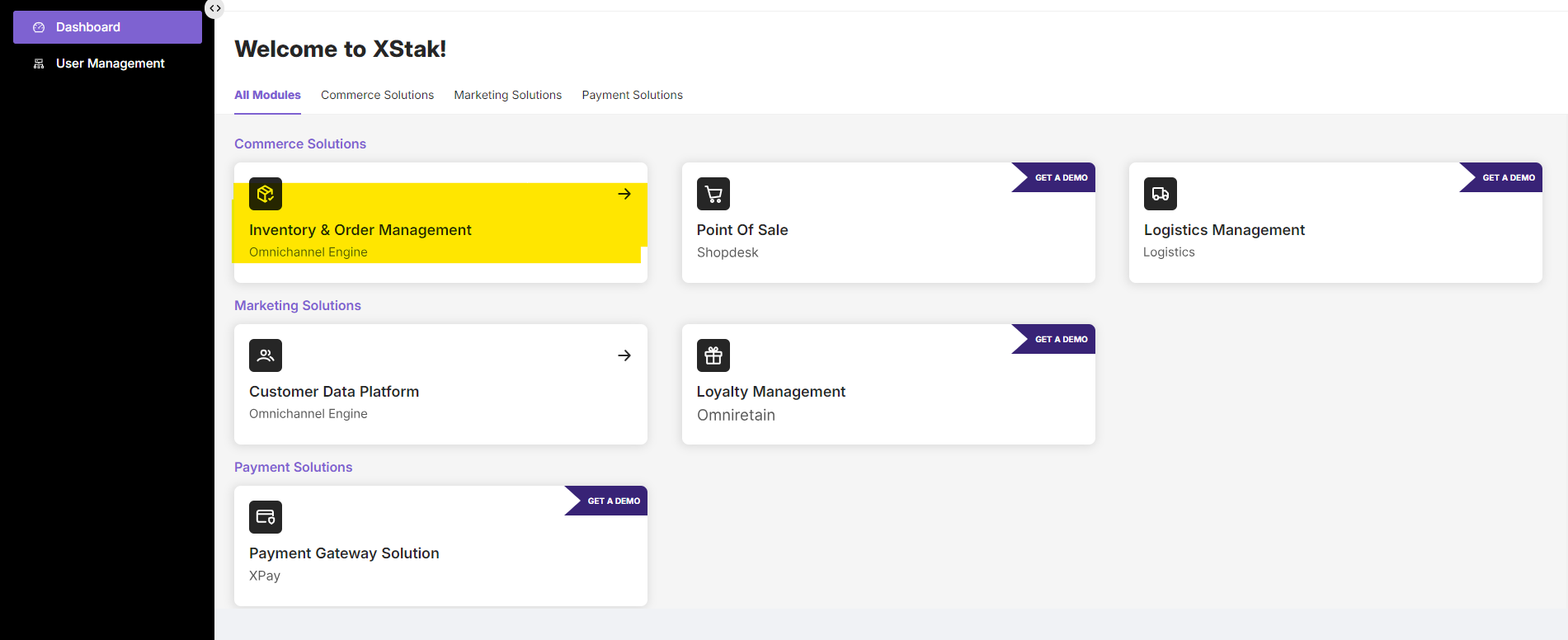Image resolution: width=1568 pixels, height=640 pixels.
Task: Open User Management from the sidebar
Action: click(x=110, y=64)
